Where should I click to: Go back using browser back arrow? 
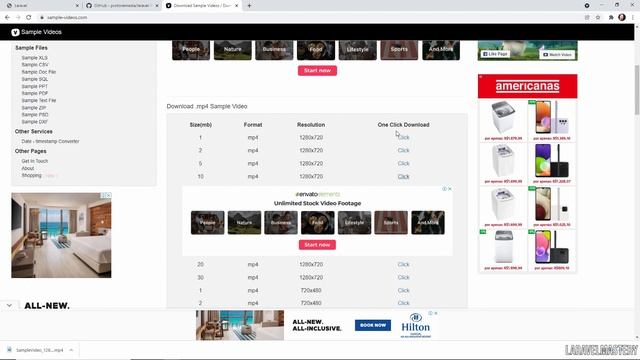coord(7,18)
